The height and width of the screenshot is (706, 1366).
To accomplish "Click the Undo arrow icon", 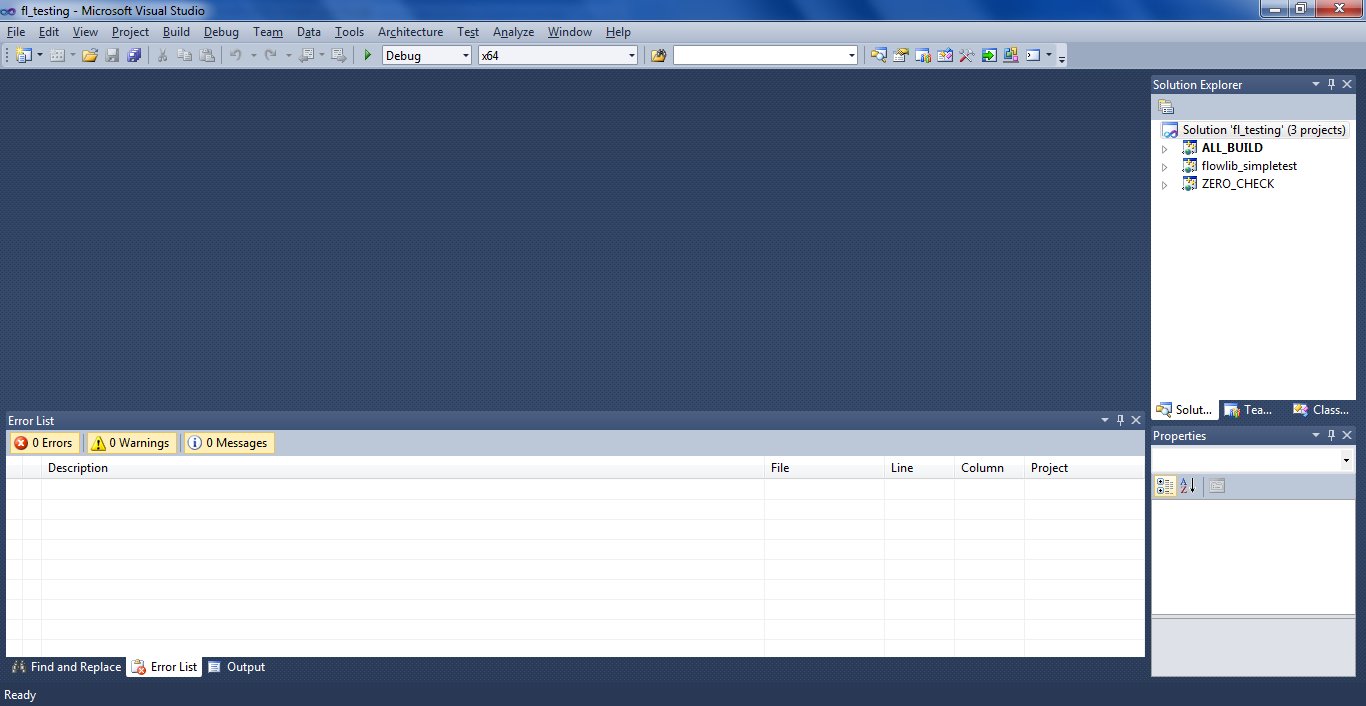I will pyautogui.click(x=236, y=55).
